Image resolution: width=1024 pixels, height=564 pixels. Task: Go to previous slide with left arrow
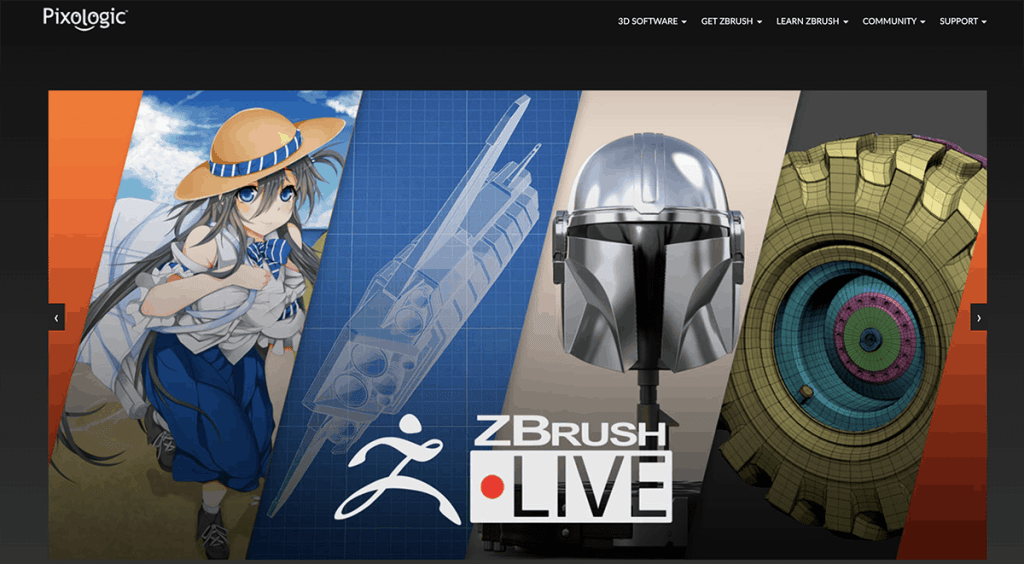tap(56, 318)
